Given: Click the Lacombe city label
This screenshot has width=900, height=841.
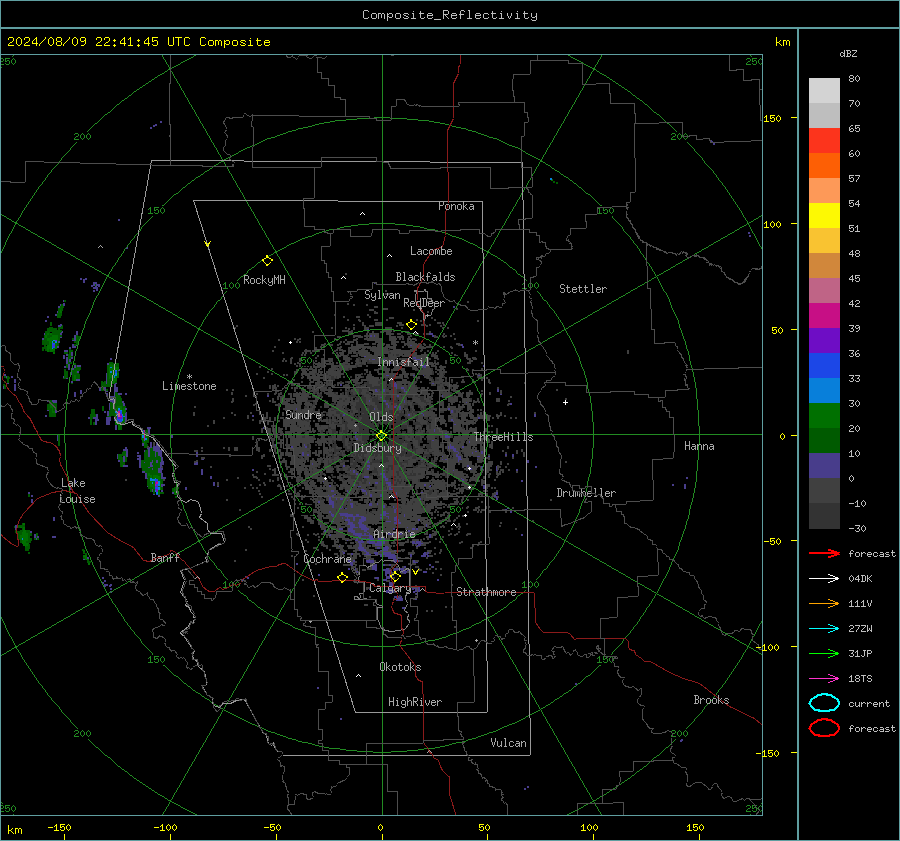Looking at the screenshot, I should 431,251.
